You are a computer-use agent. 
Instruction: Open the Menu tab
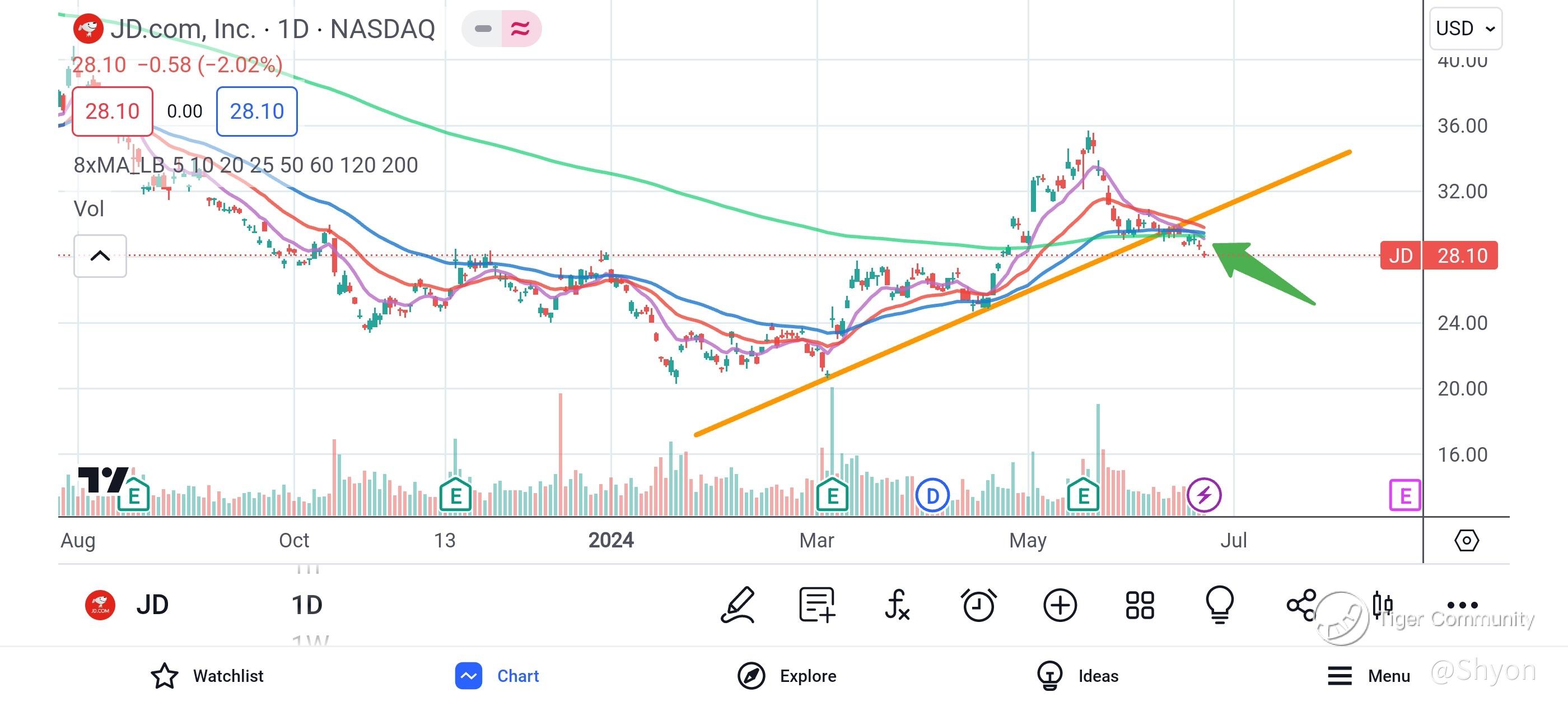click(x=1368, y=676)
